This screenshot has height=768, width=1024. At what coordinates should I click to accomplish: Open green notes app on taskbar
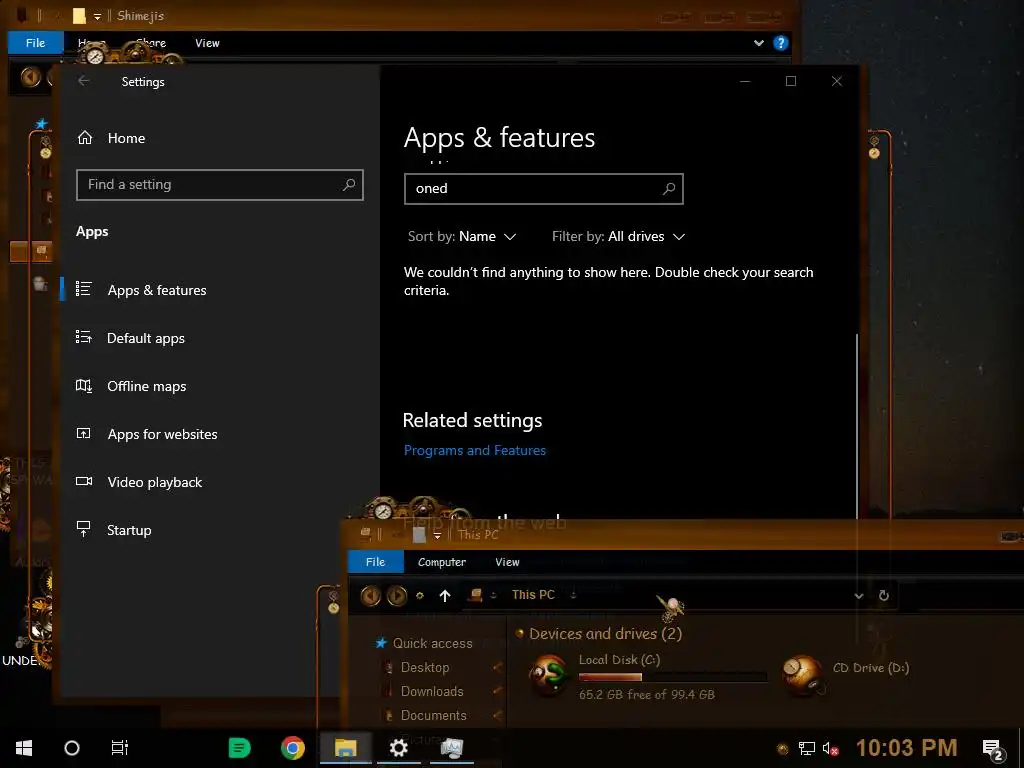[239, 748]
